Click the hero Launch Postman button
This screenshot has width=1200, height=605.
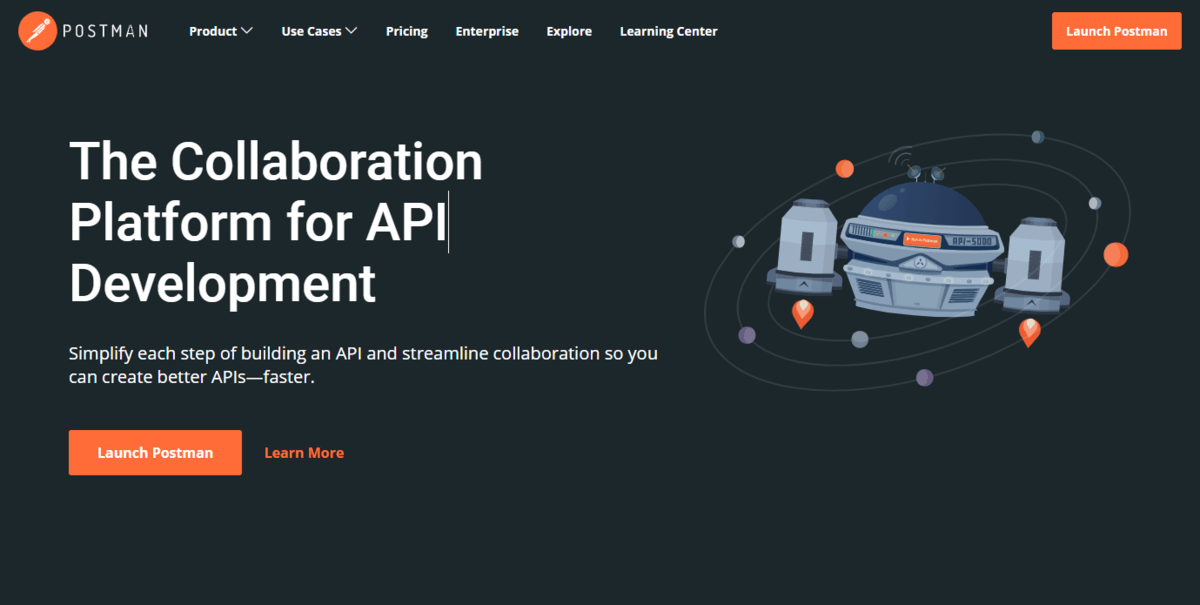click(155, 453)
